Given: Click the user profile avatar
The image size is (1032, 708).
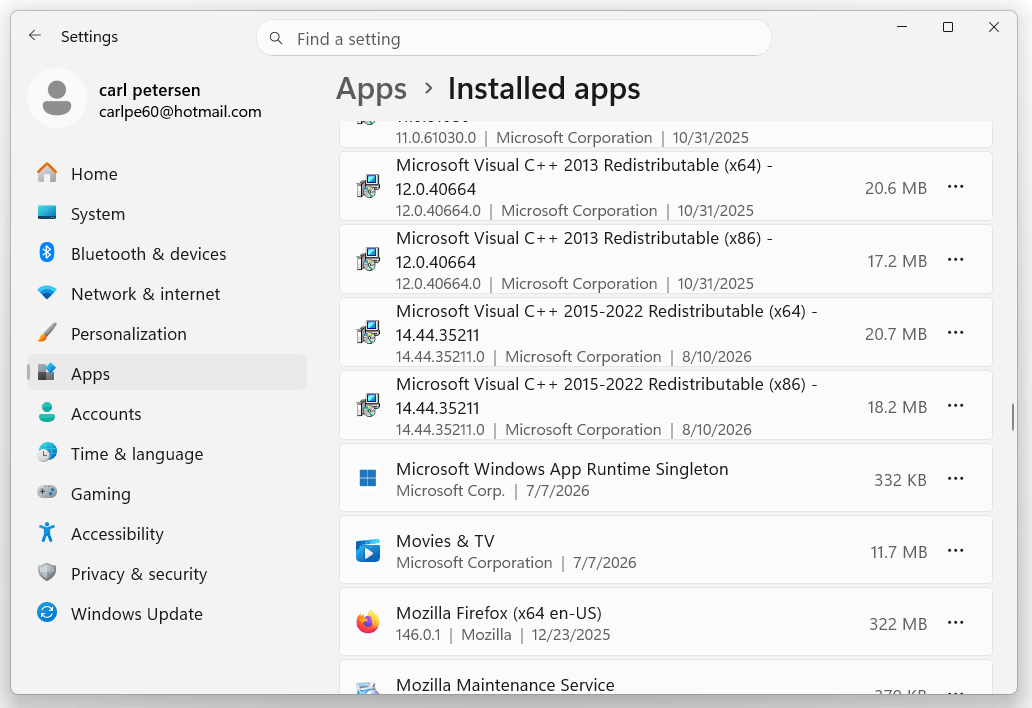Looking at the screenshot, I should (x=57, y=98).
